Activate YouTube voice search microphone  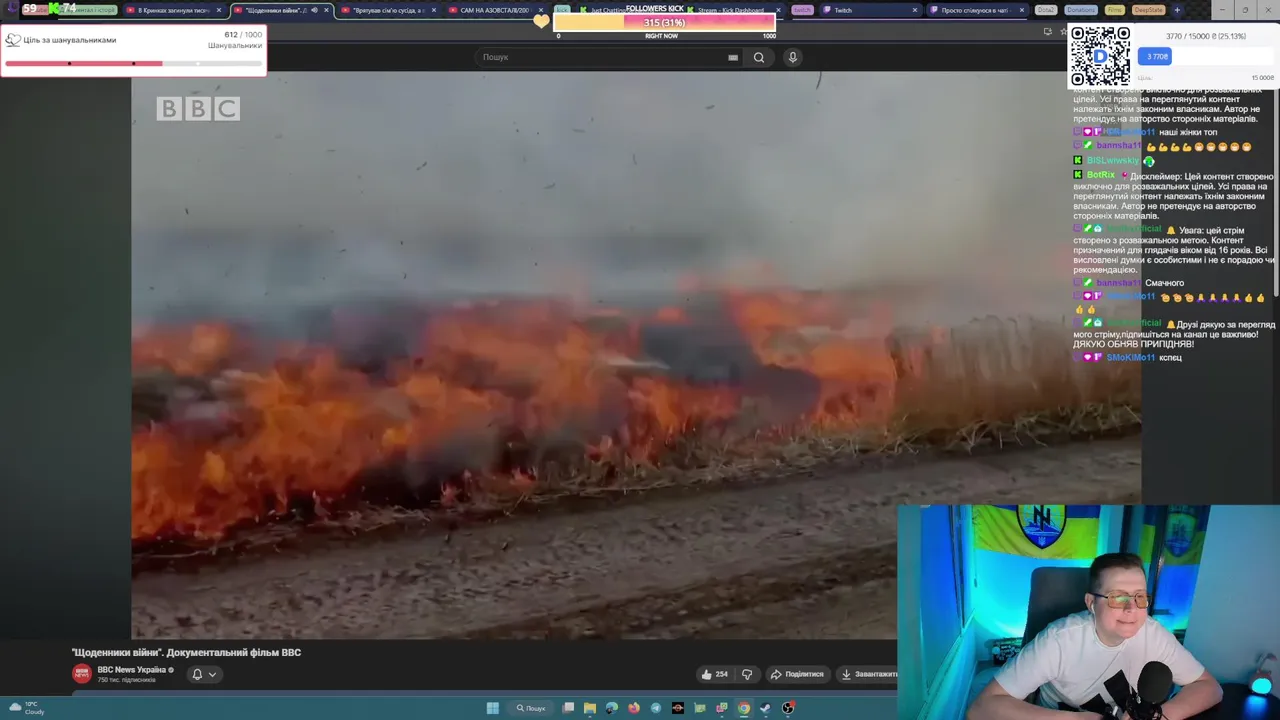pyautogui.click(x=792, y=57)
